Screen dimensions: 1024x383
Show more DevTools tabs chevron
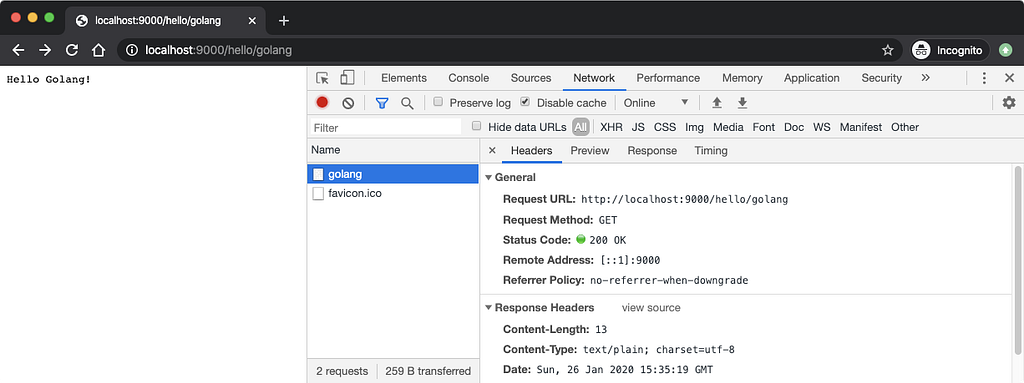(925, 78)
